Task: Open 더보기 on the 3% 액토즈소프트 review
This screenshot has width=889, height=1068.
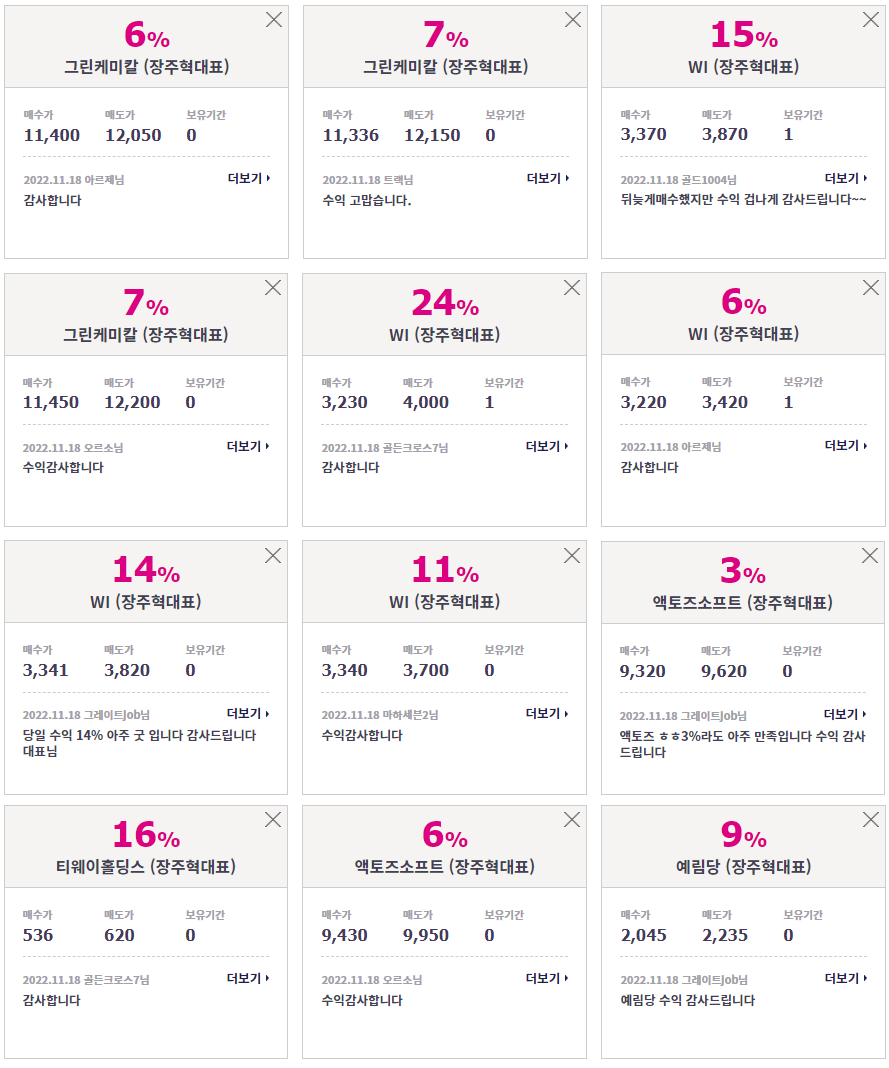Action: [845, 714]
